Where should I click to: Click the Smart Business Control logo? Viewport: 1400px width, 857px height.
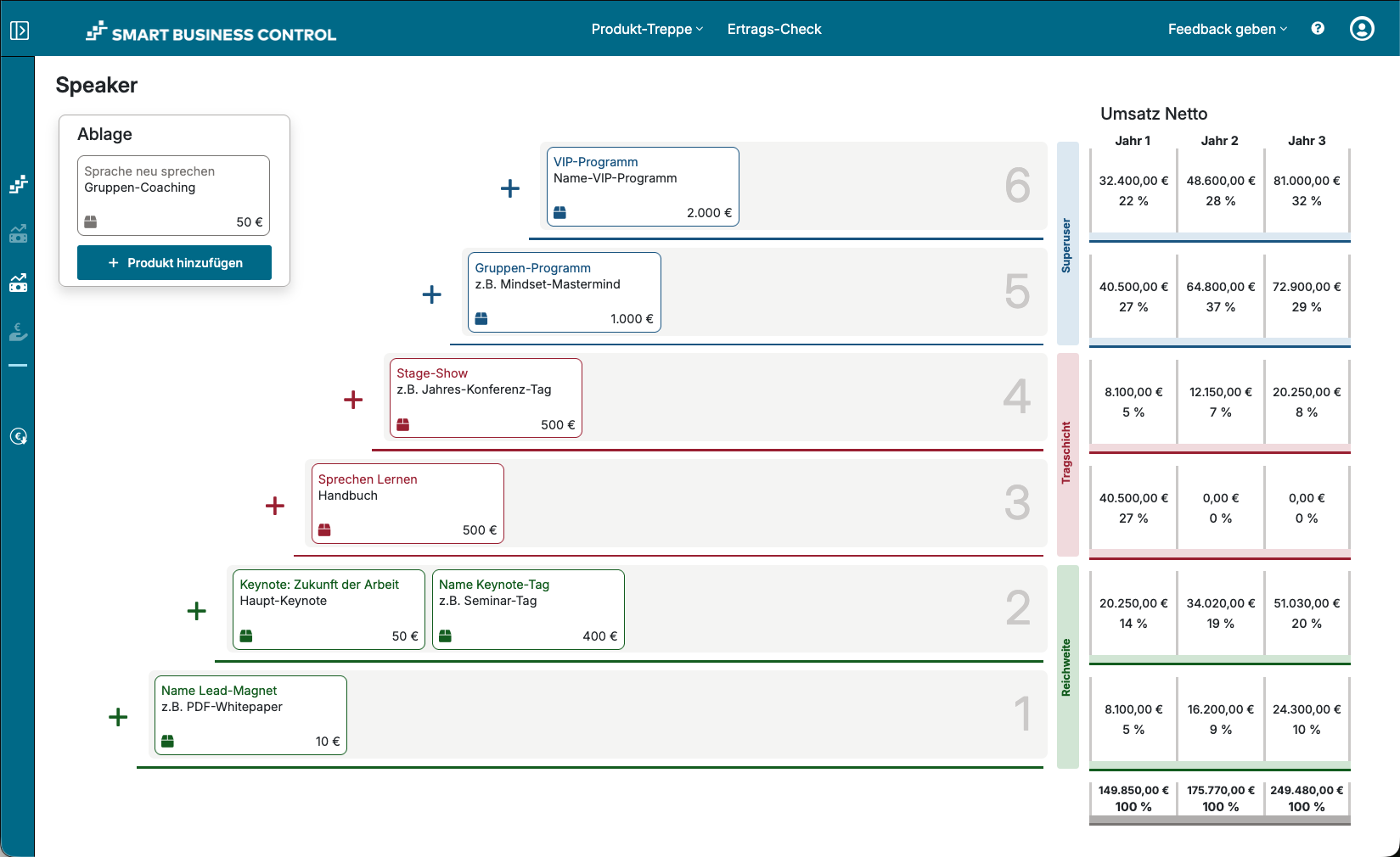coord(211,33)
